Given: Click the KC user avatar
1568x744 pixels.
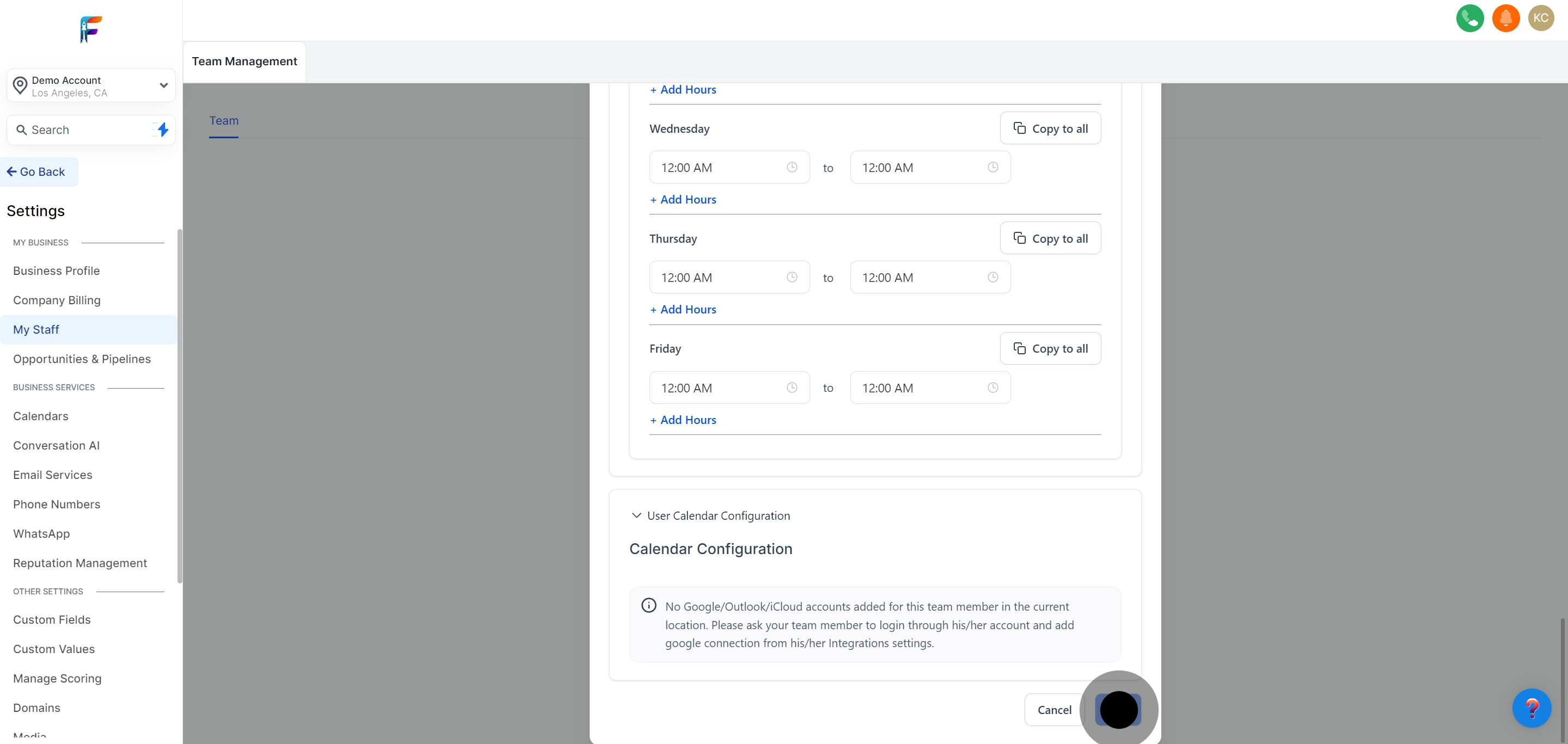Looking at the screenshot, I should [1541, 19].
